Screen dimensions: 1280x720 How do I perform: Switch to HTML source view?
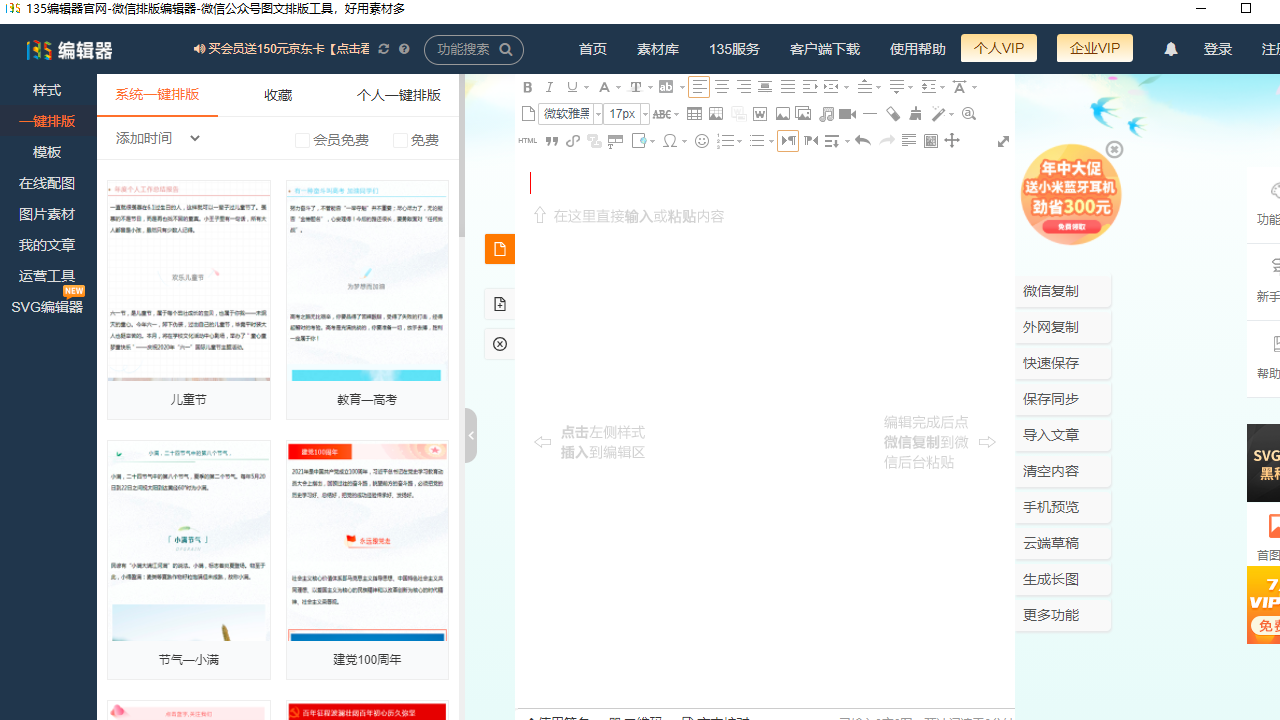(x=527, y=140)
